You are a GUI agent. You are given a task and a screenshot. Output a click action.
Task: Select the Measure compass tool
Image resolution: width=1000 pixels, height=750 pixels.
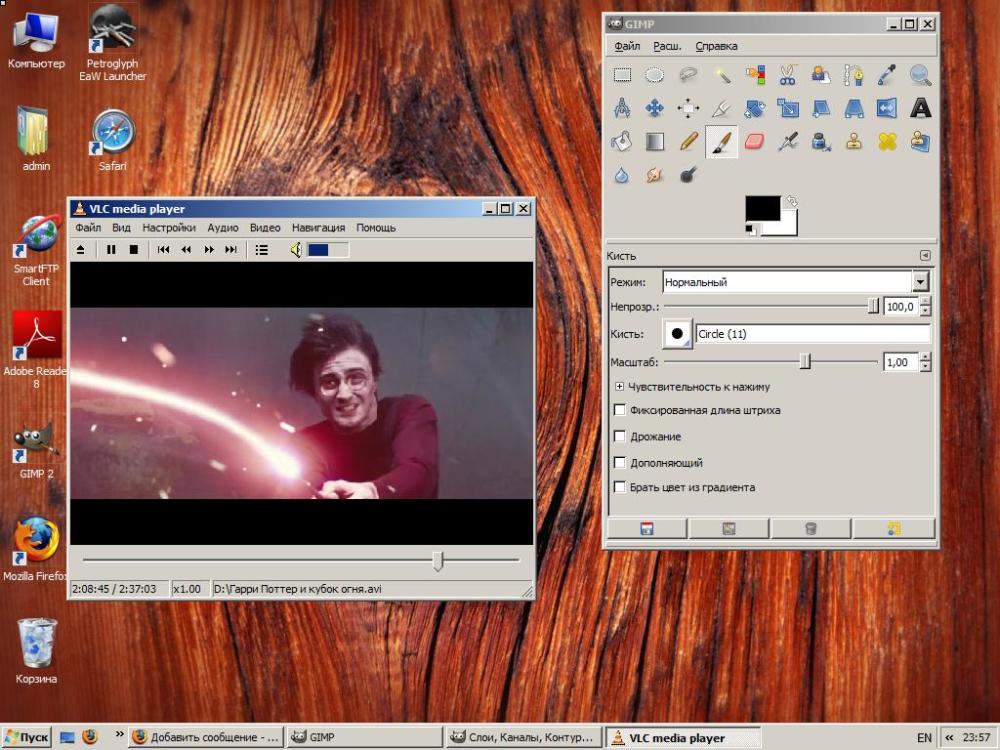622,108
